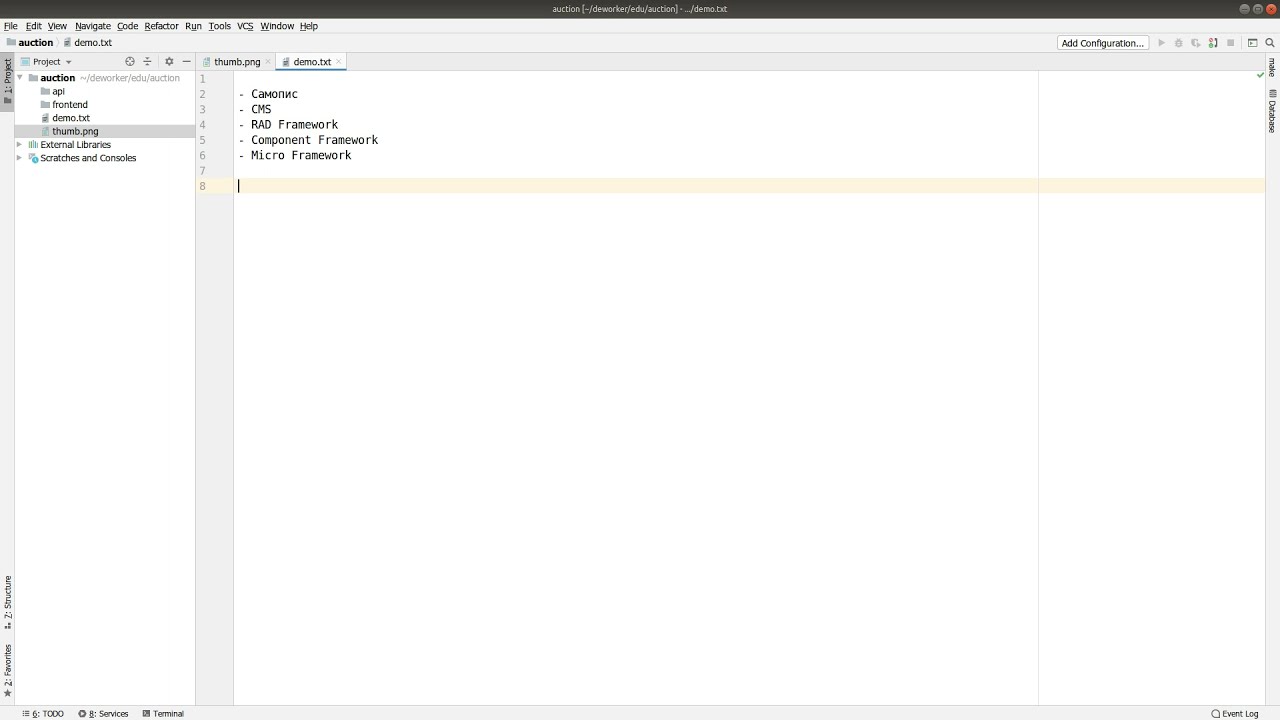Screen dimensions: 1280x720
Task: Click line number 7 in the gutter
Action: tap(202, 171)
